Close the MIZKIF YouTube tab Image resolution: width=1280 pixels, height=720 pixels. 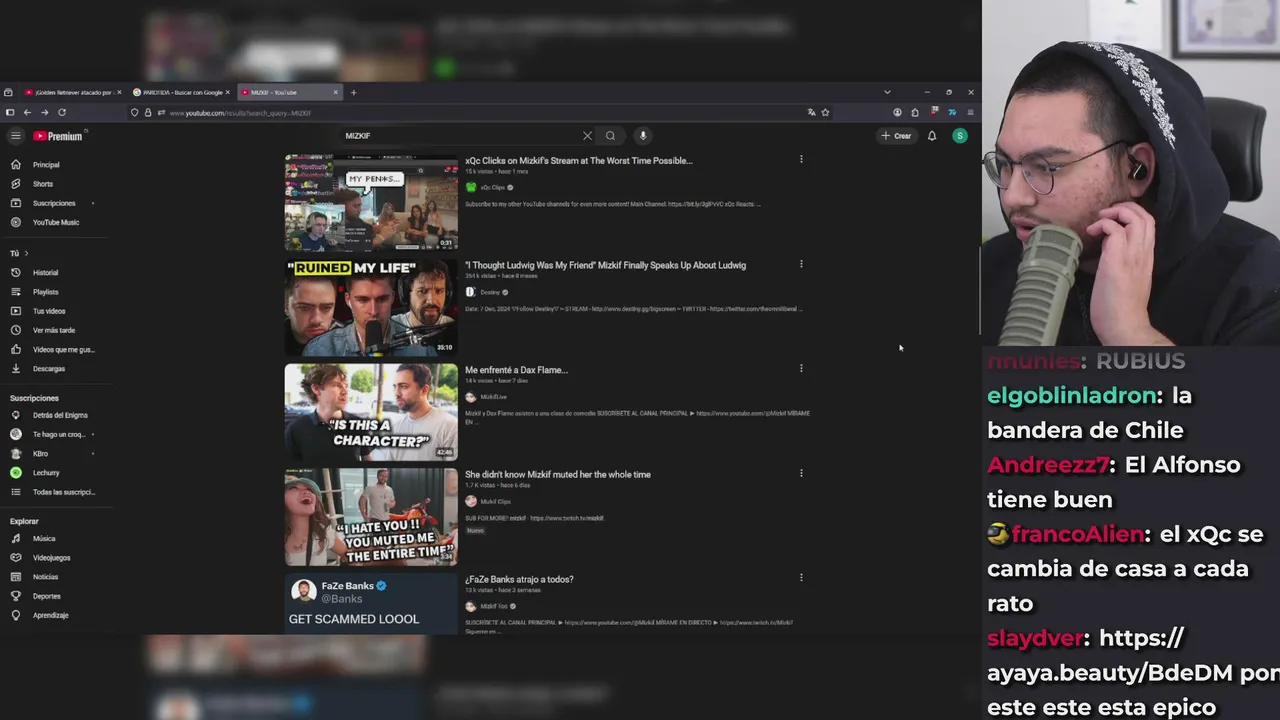point(336,92)
